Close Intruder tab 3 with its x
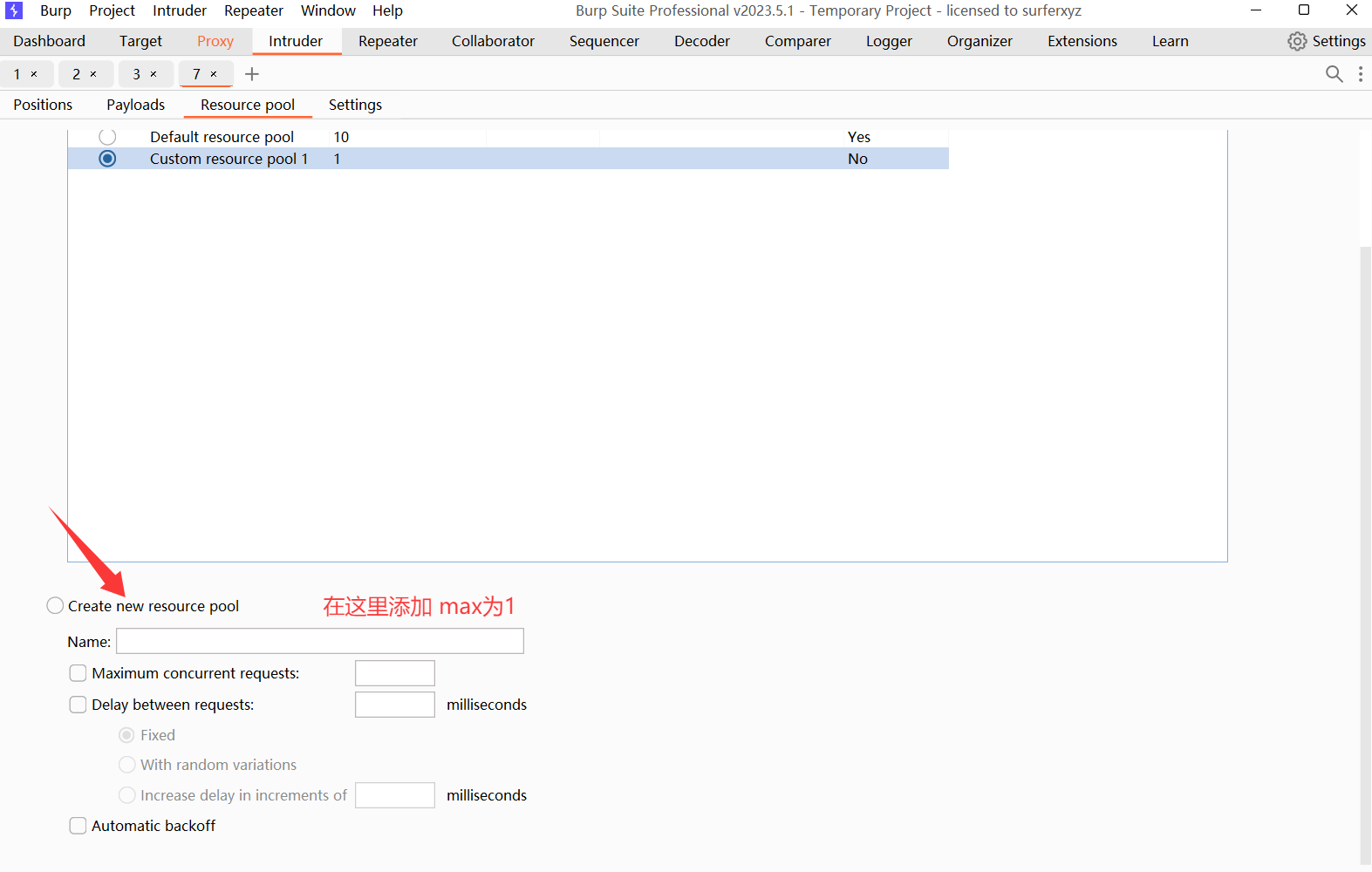The width and height of the screenshot is (1372, 872). click(154, 74)
